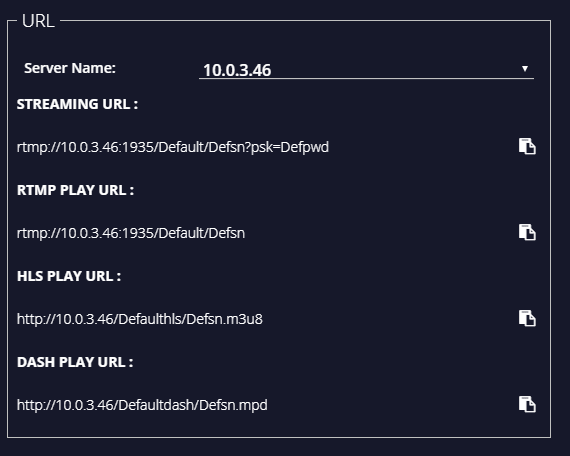The height and width of the screenshot is (456, 570).
Task: Copy the streaming URL to clipboard
Action: [527, 147]
